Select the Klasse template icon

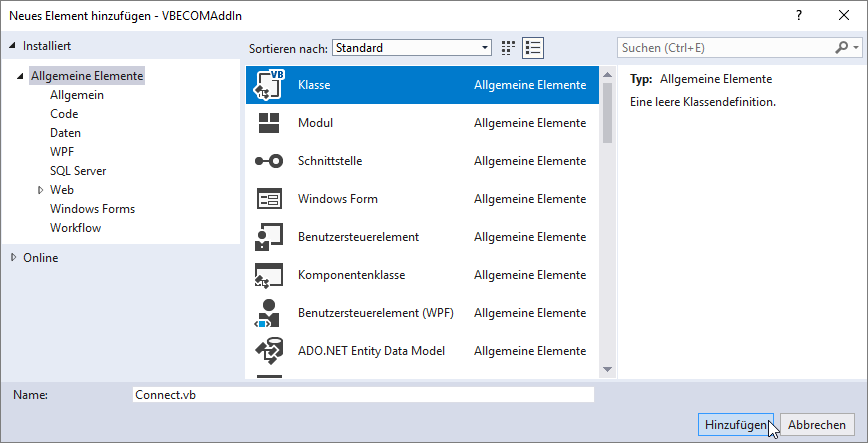click(269, 85)
